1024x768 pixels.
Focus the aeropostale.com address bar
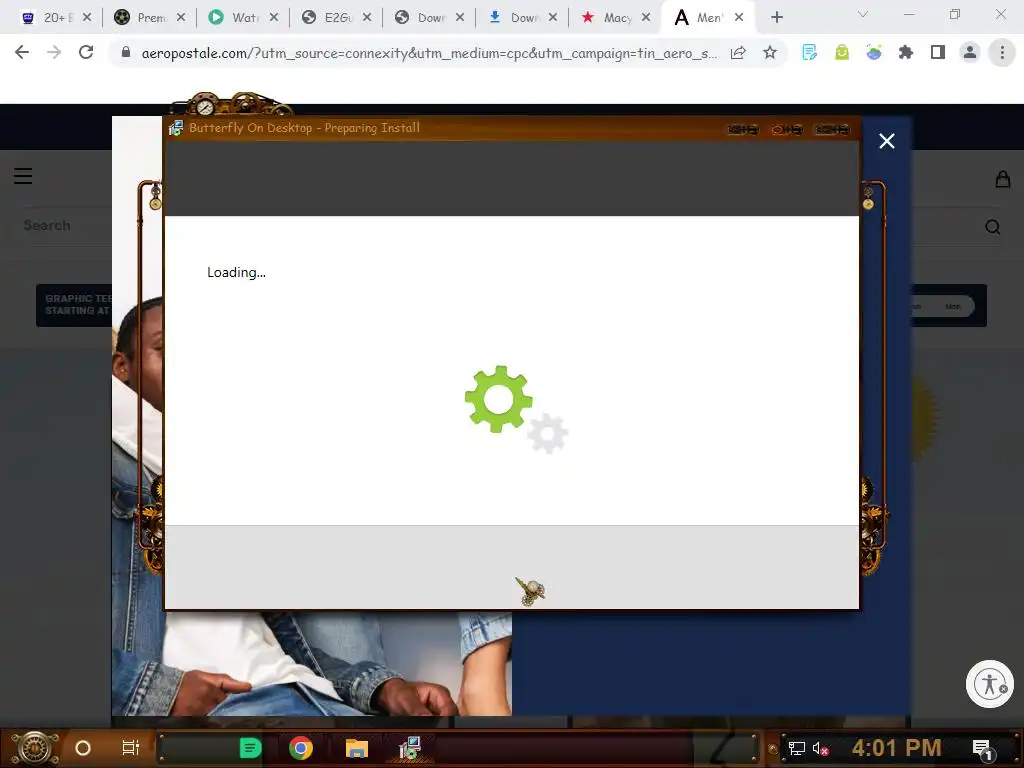pyautogui.click(x=429, y=53)
